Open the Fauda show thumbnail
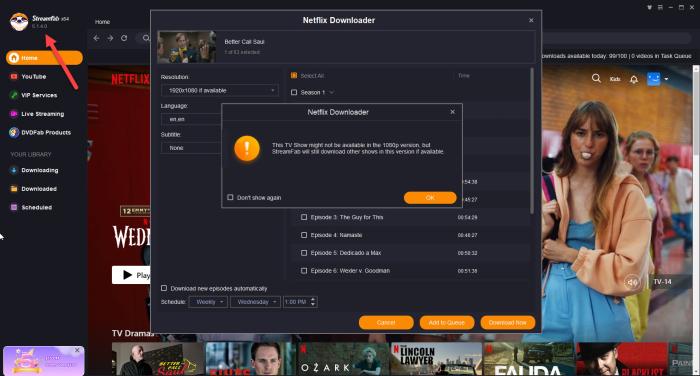 [529, 359]
